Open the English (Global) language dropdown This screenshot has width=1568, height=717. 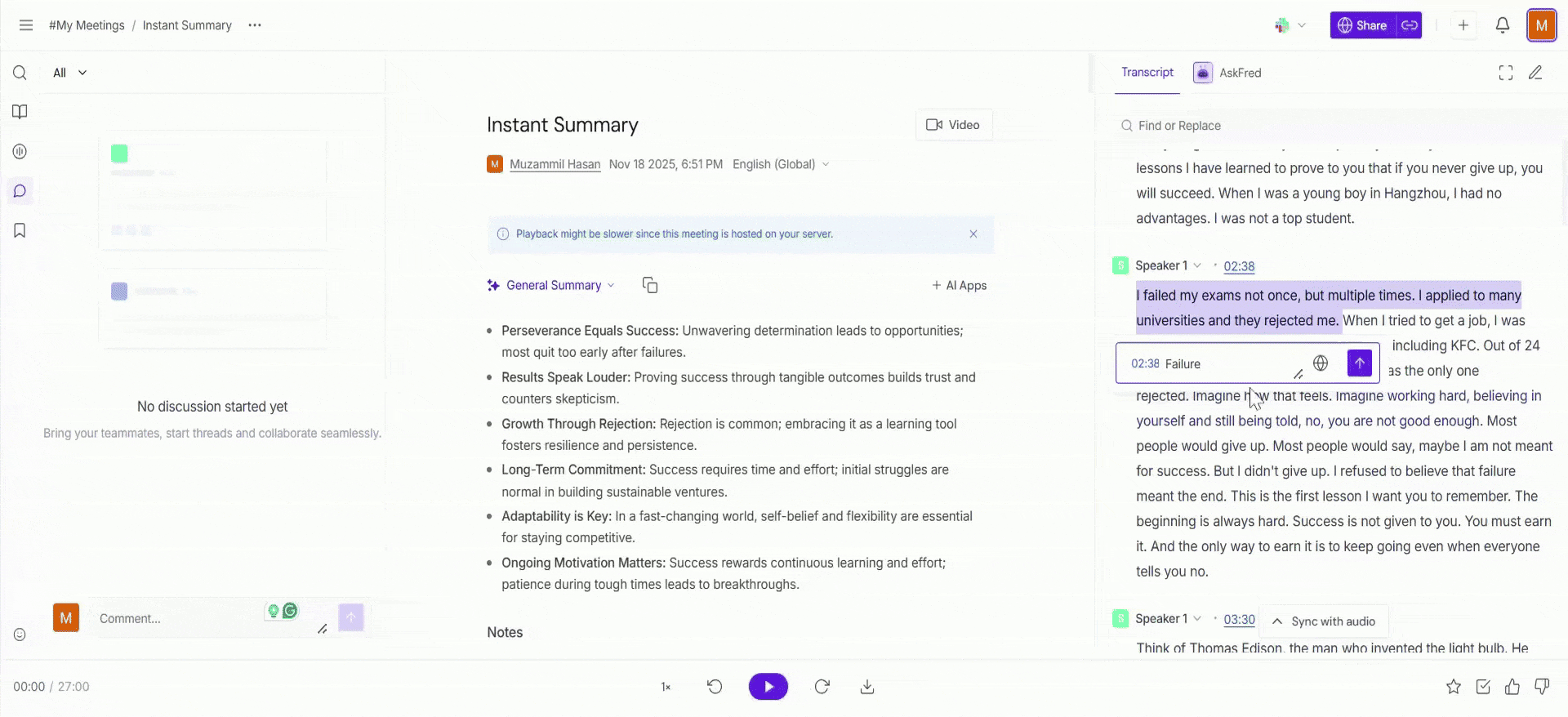(781, 164)
